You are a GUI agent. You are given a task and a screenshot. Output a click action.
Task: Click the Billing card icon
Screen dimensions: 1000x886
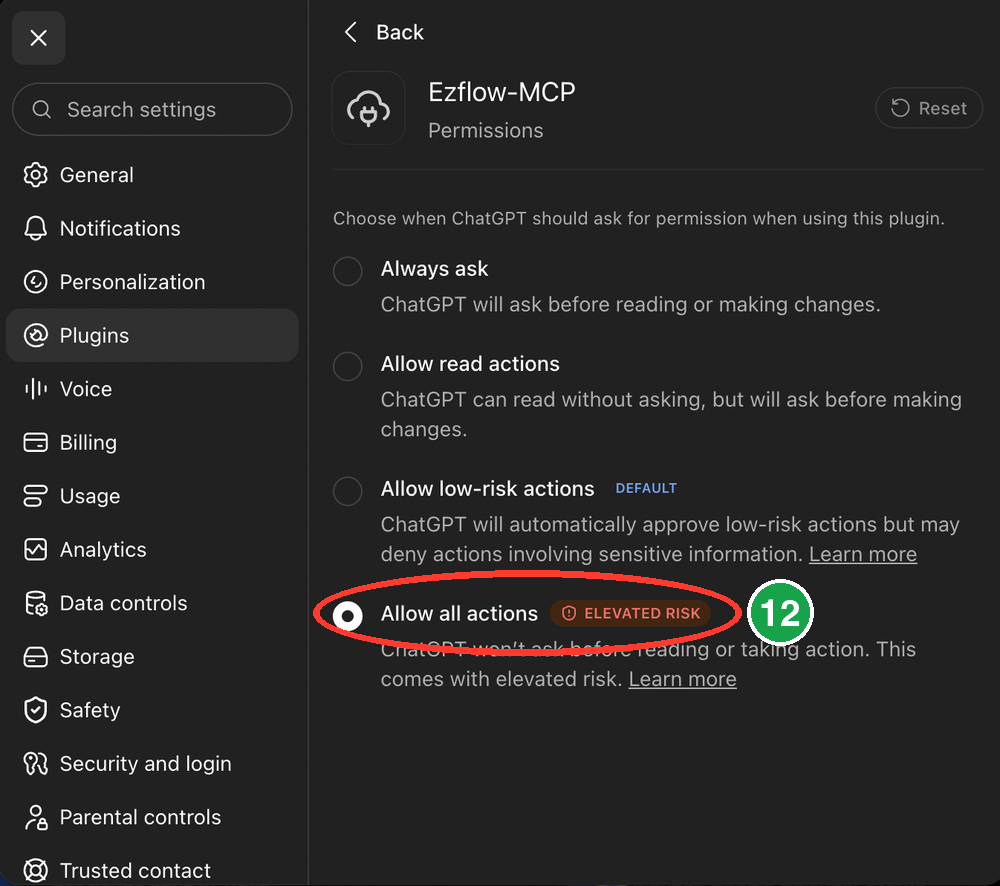(x=36, y=442)
